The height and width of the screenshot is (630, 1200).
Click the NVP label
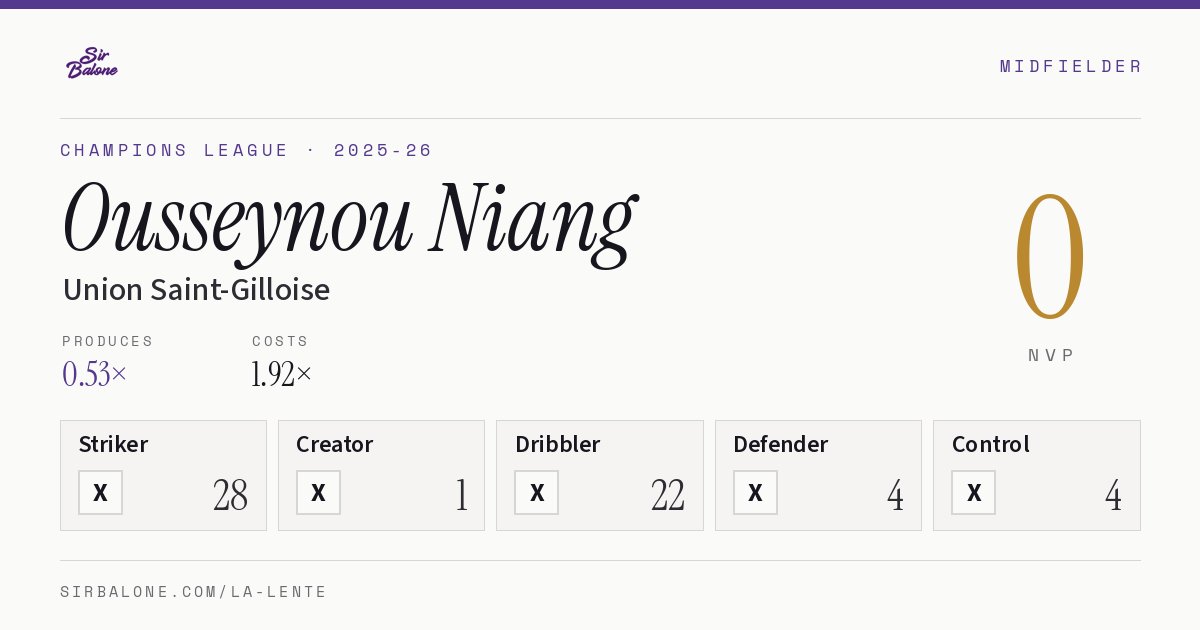[1051, 355]
